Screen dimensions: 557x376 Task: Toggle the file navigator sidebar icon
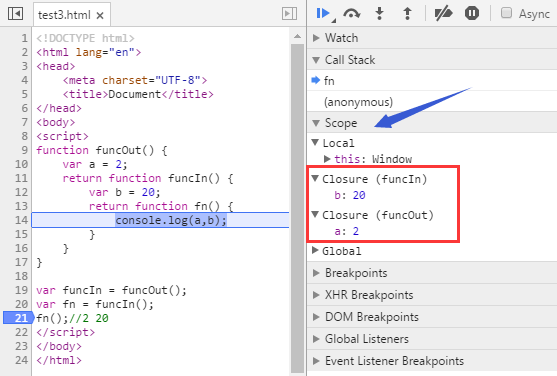pos(15,14)
